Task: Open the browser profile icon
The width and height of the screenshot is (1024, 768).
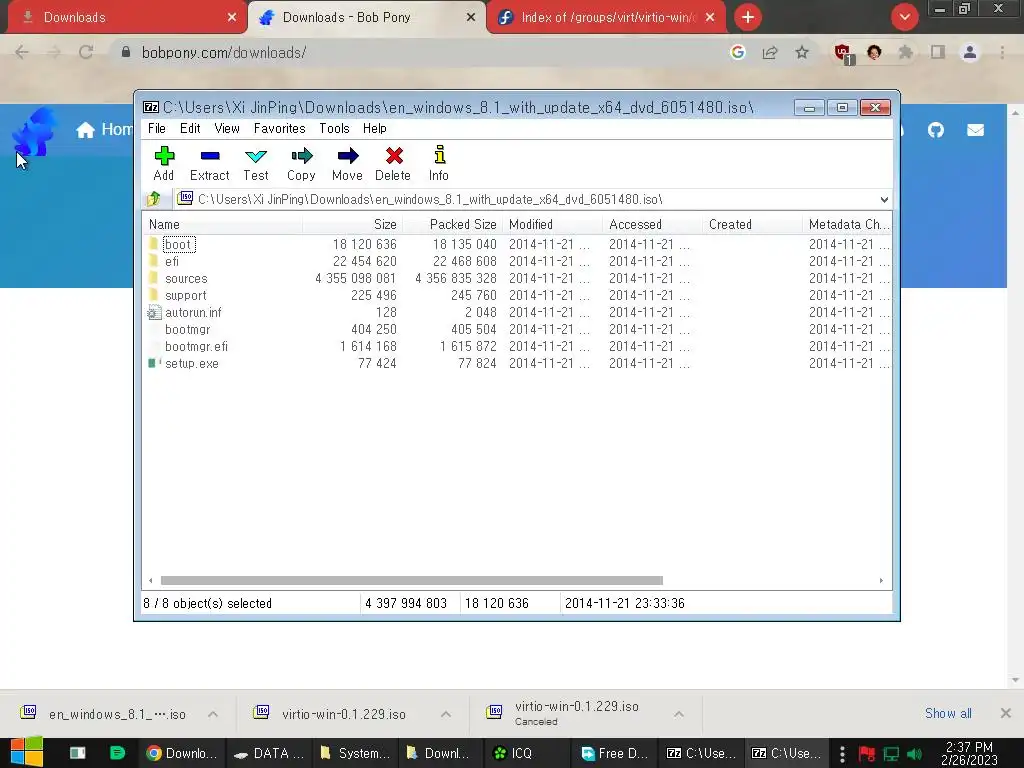Action: pos(970,52)
